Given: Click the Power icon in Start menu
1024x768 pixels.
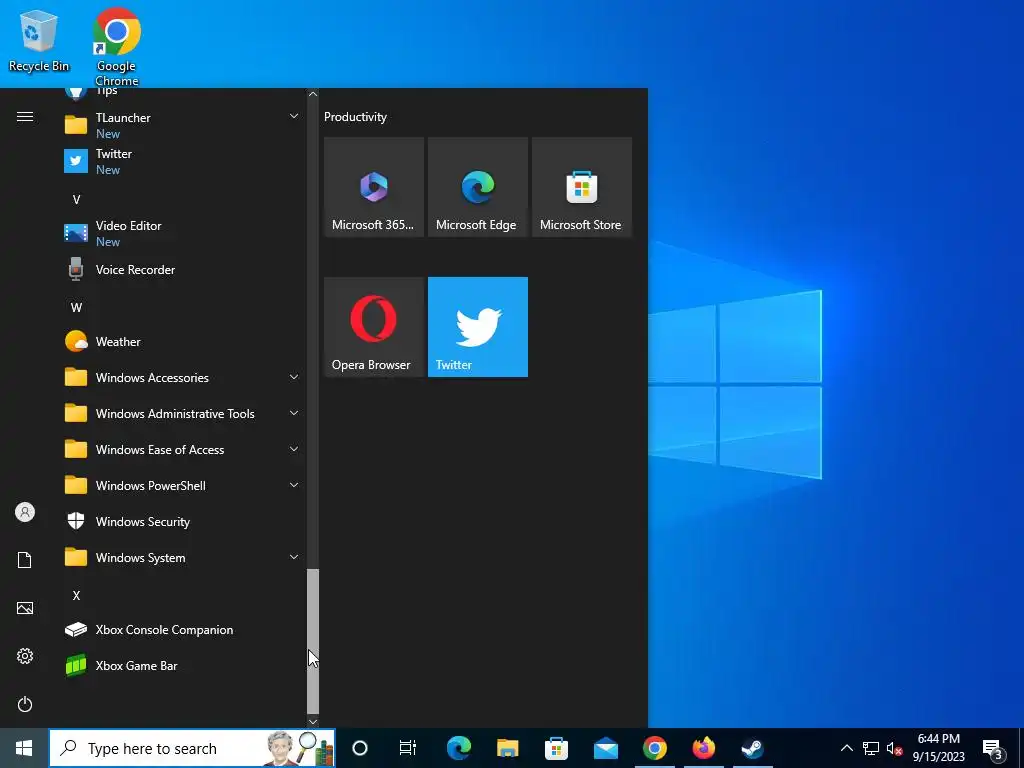Looking at the screenshot, I should coord(25,704).
